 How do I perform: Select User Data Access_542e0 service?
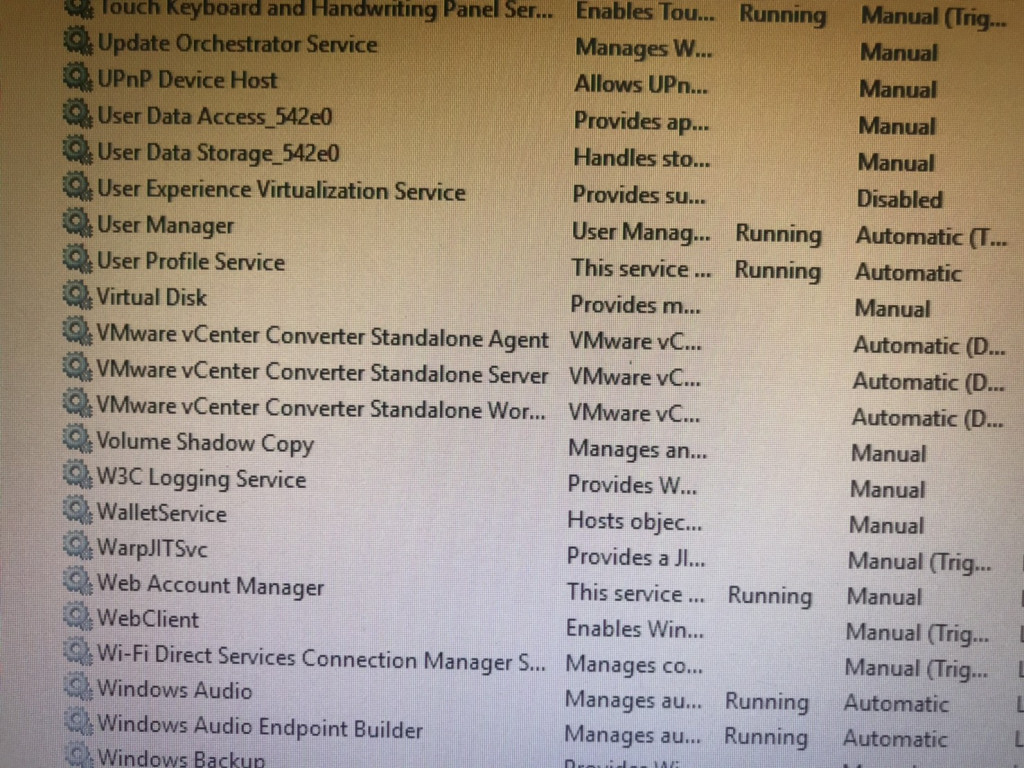(215, 116)
